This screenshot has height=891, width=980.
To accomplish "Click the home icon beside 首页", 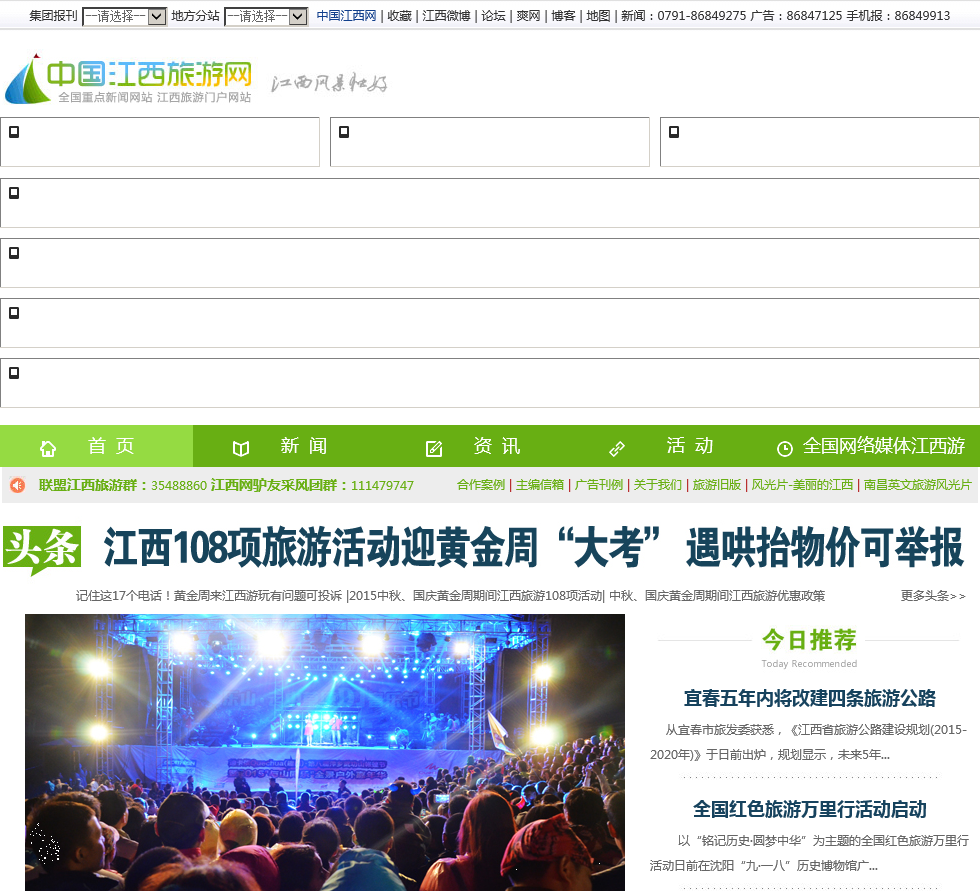I will pos(48,448).
